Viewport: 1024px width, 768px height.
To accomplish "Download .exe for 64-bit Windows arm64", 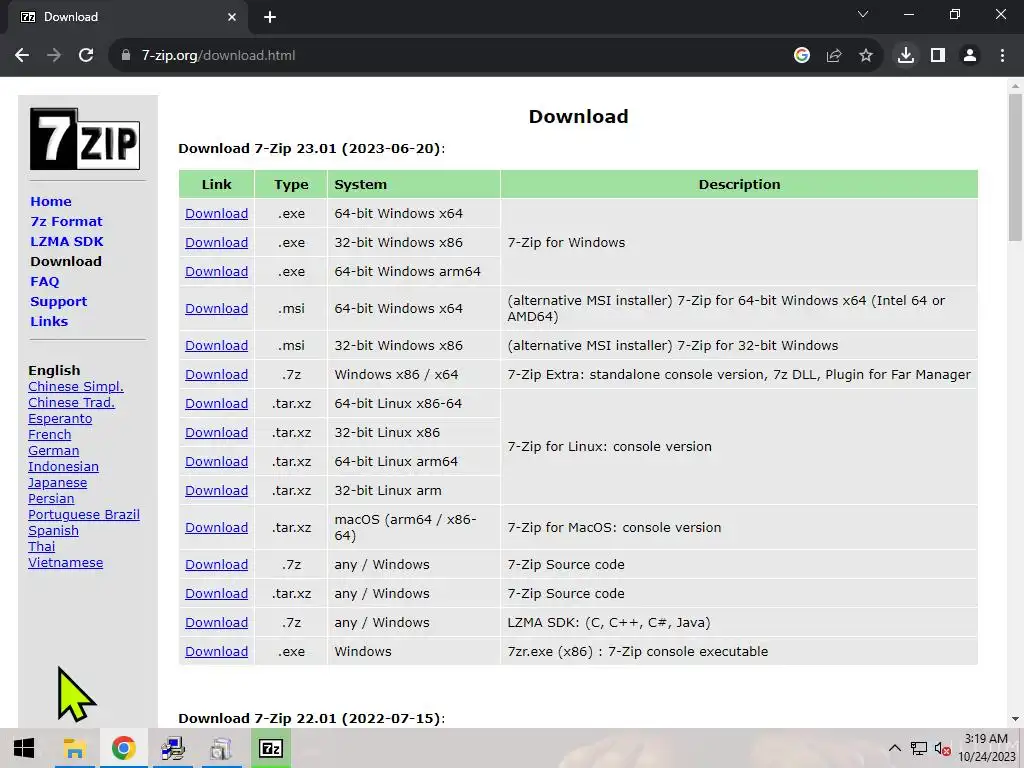I will (x=216, y=272).
